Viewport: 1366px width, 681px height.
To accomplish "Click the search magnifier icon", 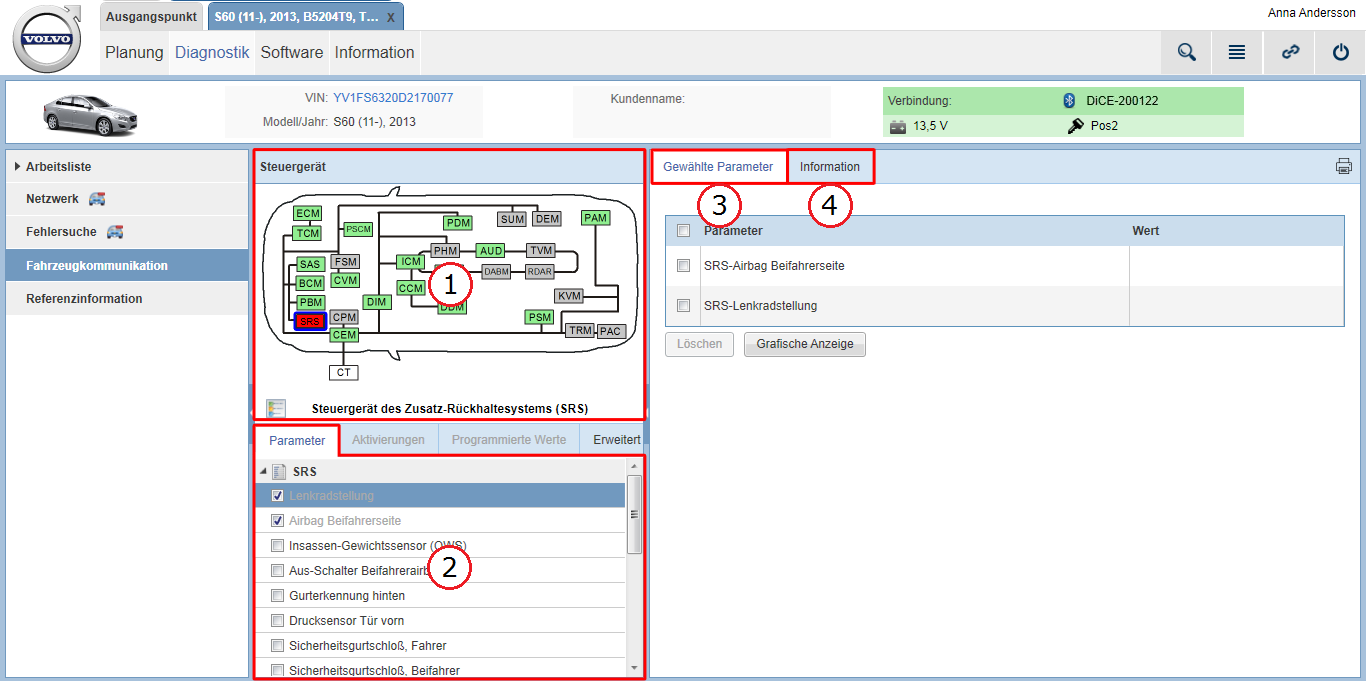I will (1186, 53).
